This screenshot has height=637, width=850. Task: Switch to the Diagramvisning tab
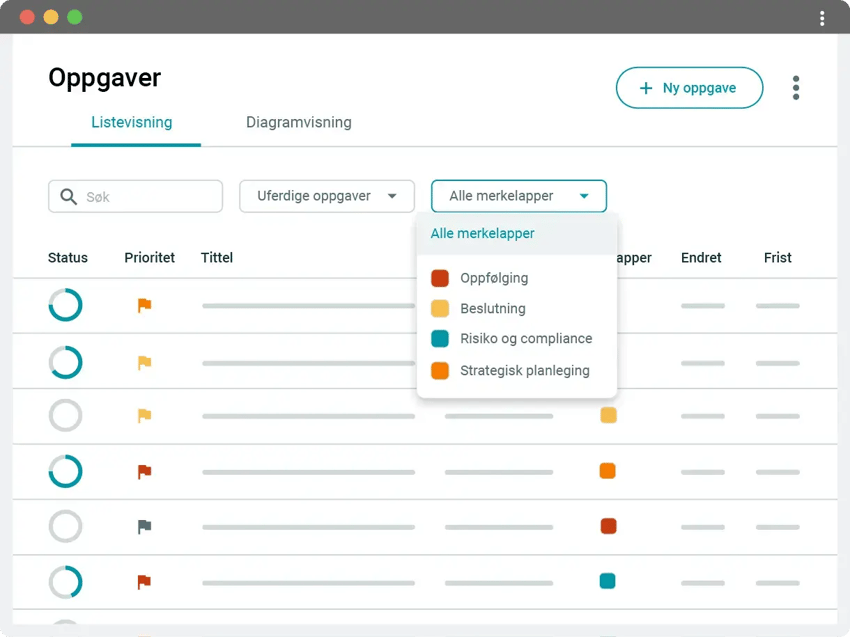(x=299, y=123)
